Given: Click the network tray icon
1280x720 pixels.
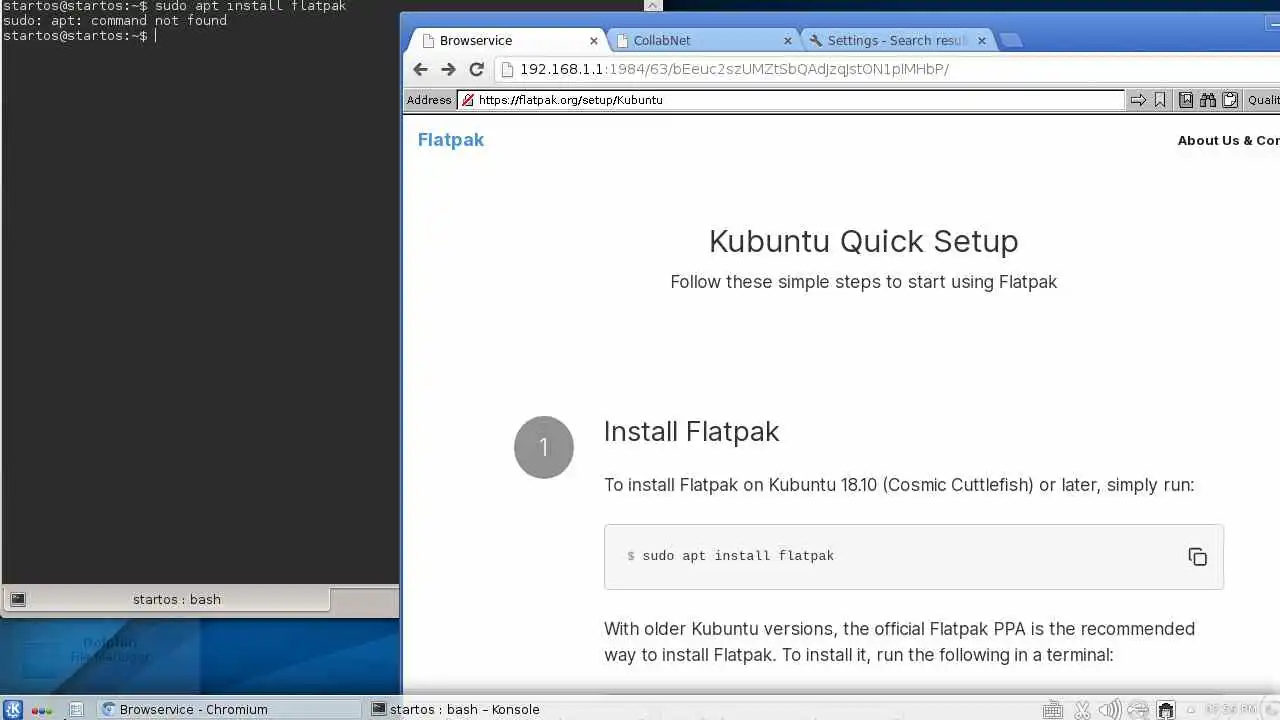Looking at the screenshot, I should (x=1138, y=710).
